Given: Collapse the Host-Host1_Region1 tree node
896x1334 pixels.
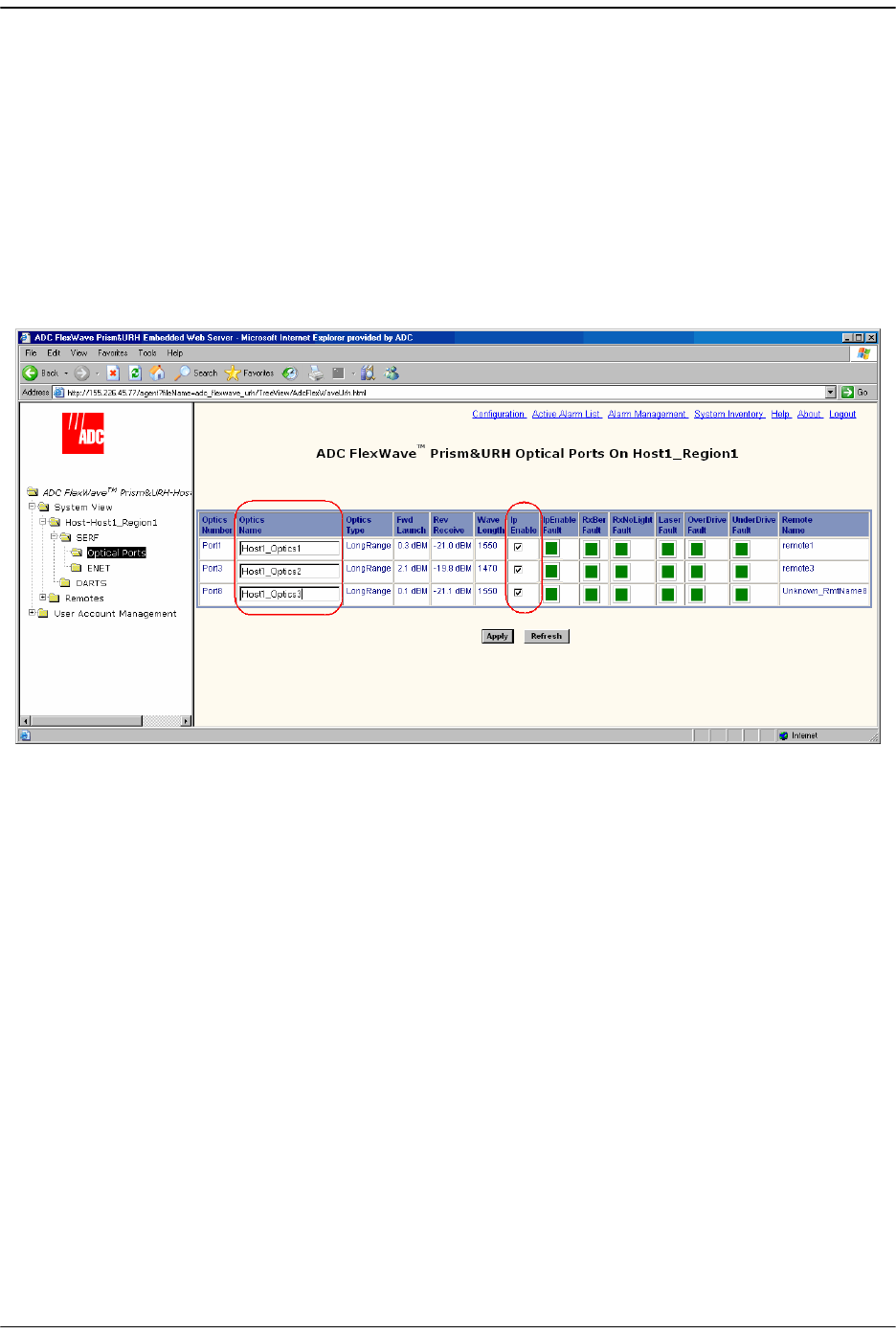Looking at the screenshot, I should [43, 521].
